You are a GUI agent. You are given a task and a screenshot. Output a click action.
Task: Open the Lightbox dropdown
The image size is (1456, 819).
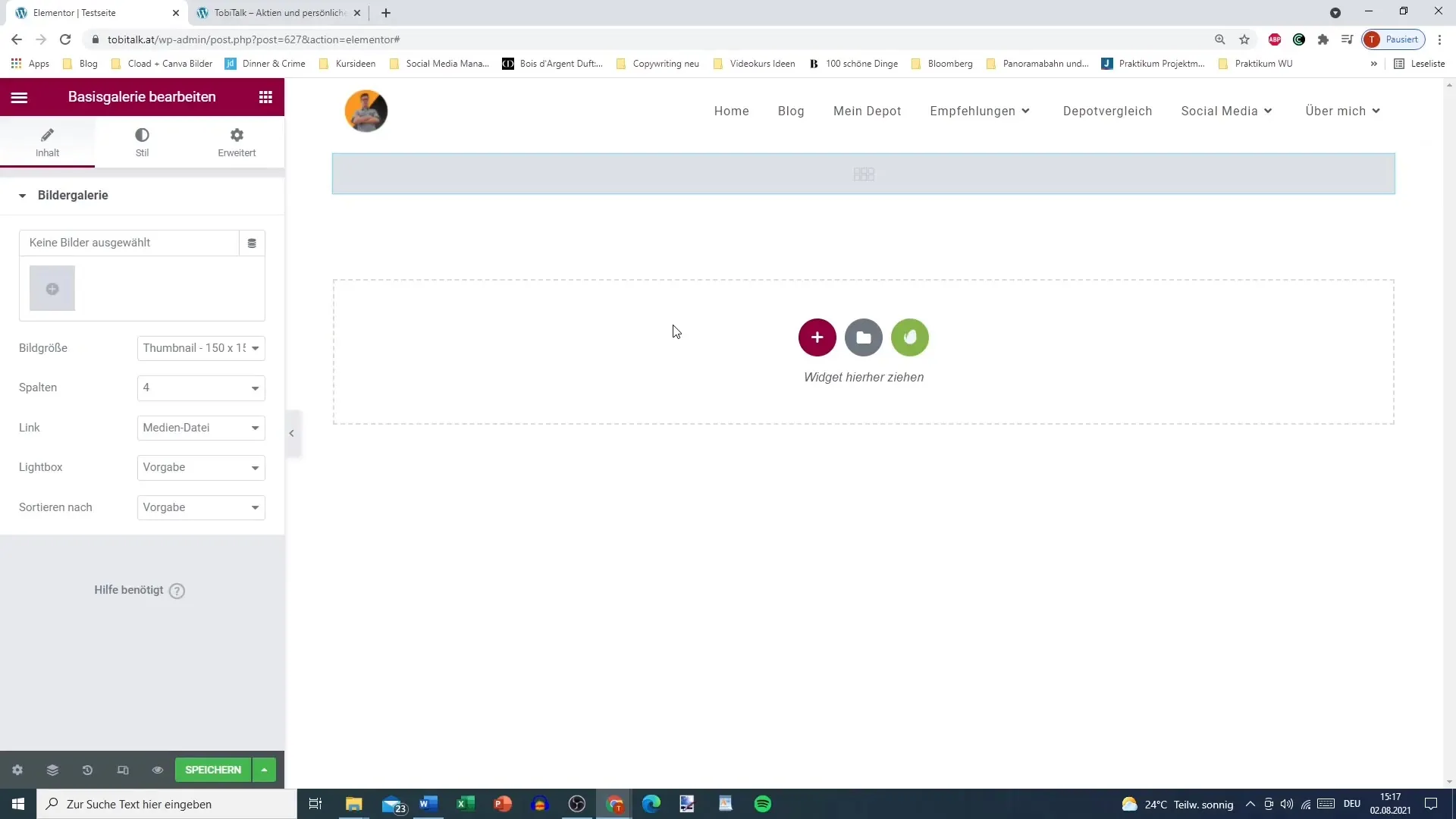[x=201, y=467]
